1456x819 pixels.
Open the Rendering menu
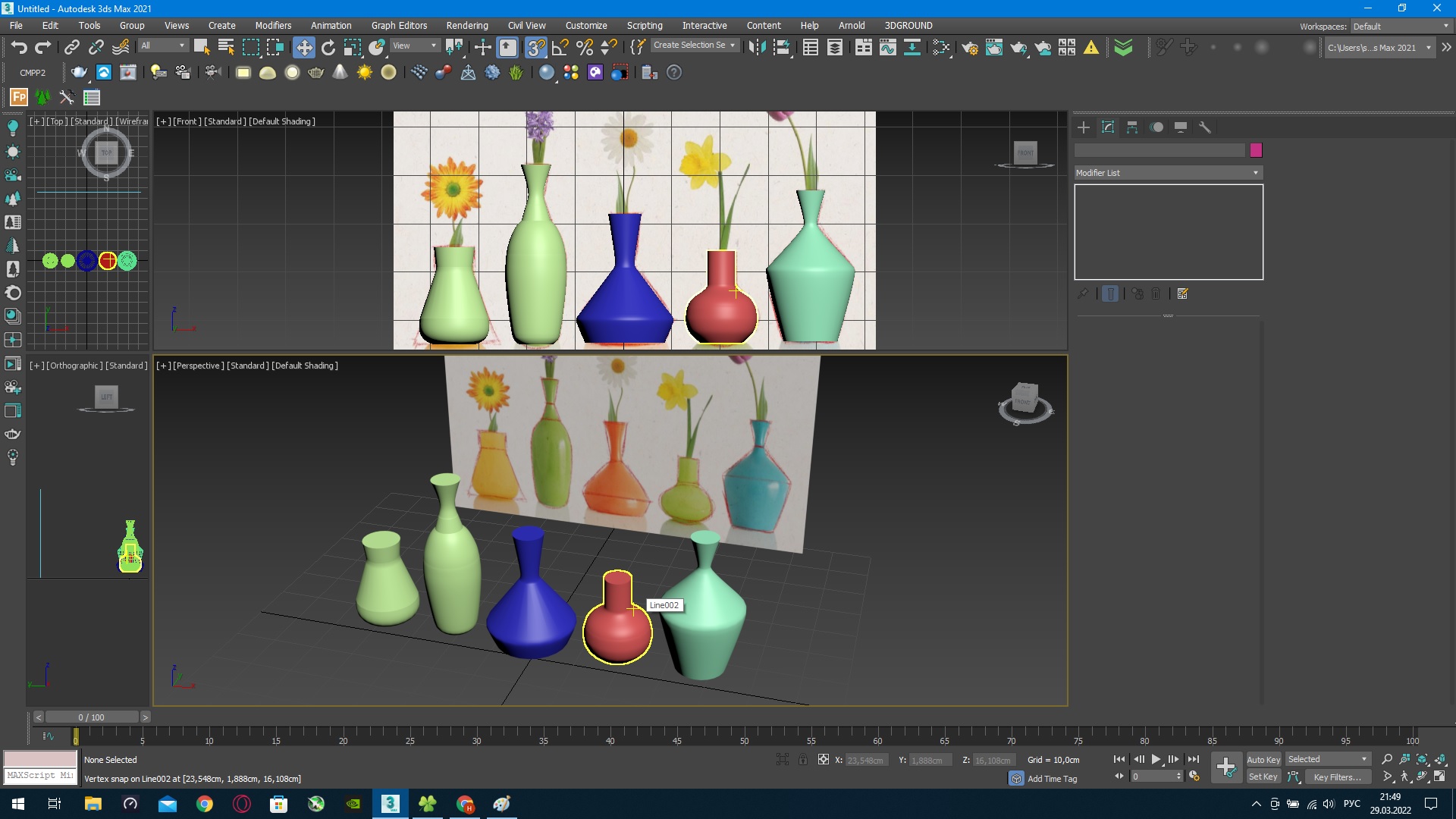[x=467, y=25]
